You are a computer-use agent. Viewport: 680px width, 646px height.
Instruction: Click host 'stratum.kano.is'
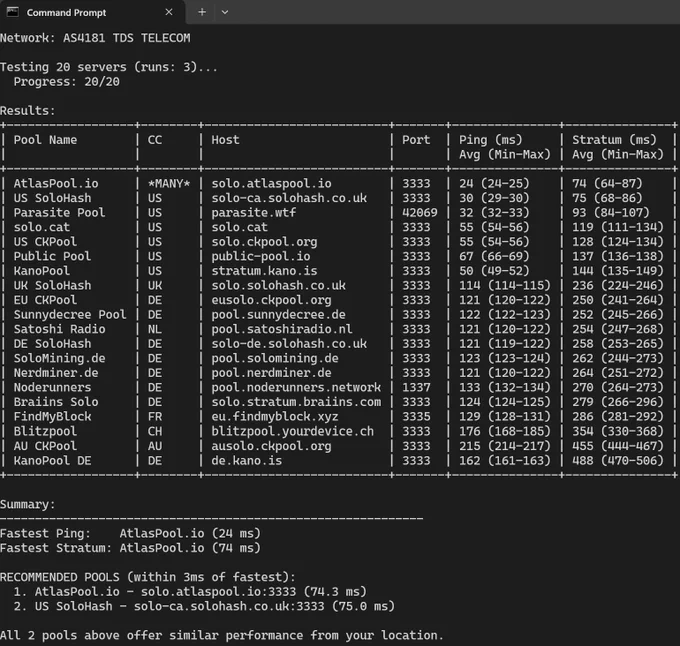(264, 271)
